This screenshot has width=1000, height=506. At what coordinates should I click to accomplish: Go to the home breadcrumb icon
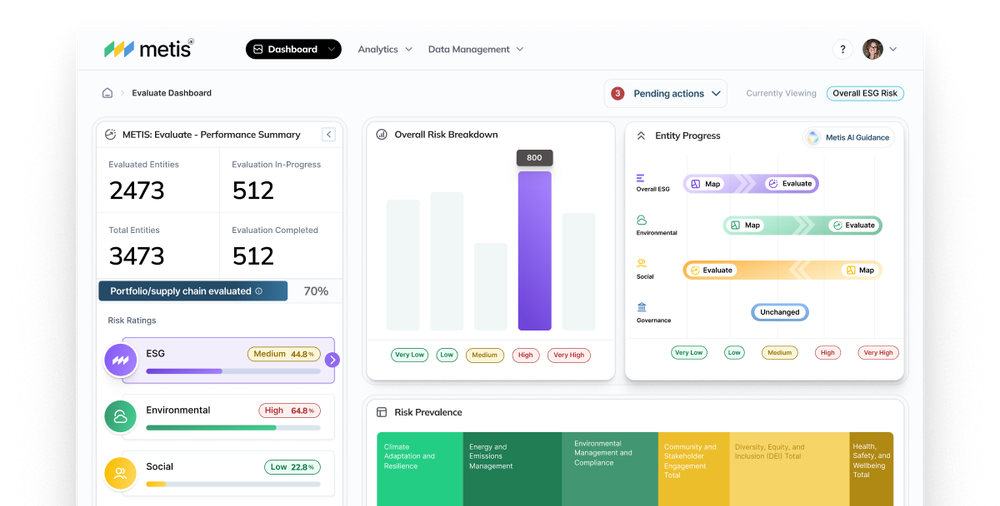(x=107, y=93)
